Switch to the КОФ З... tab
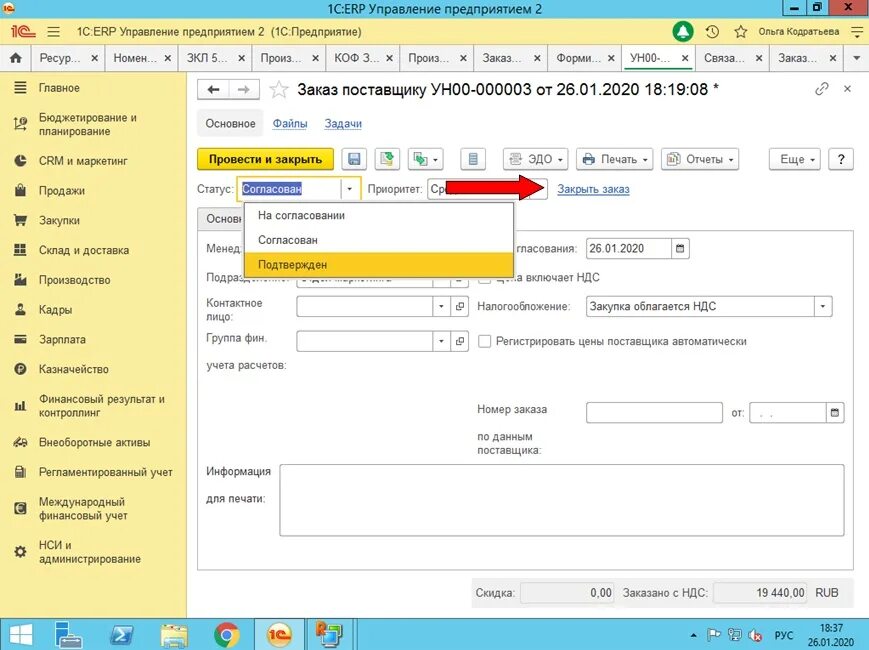 point(357,58)
